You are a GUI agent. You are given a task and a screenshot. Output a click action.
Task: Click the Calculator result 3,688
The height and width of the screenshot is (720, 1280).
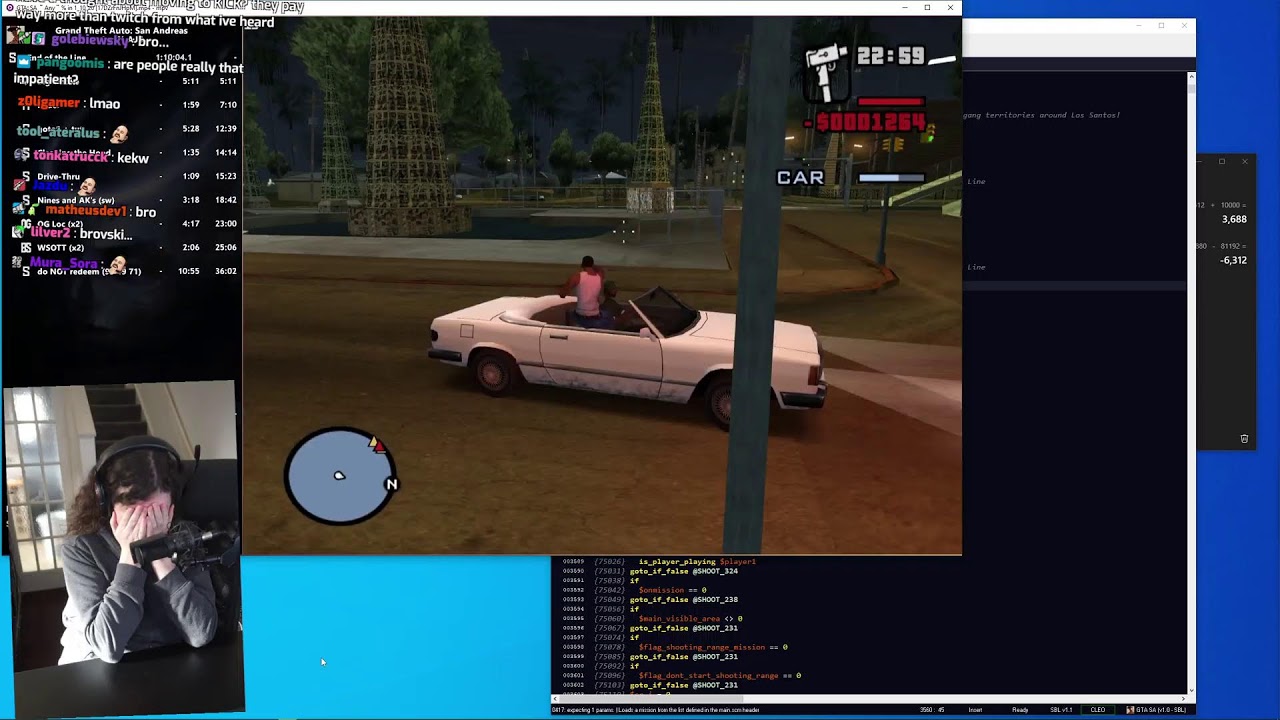(x=1234, y=219)
